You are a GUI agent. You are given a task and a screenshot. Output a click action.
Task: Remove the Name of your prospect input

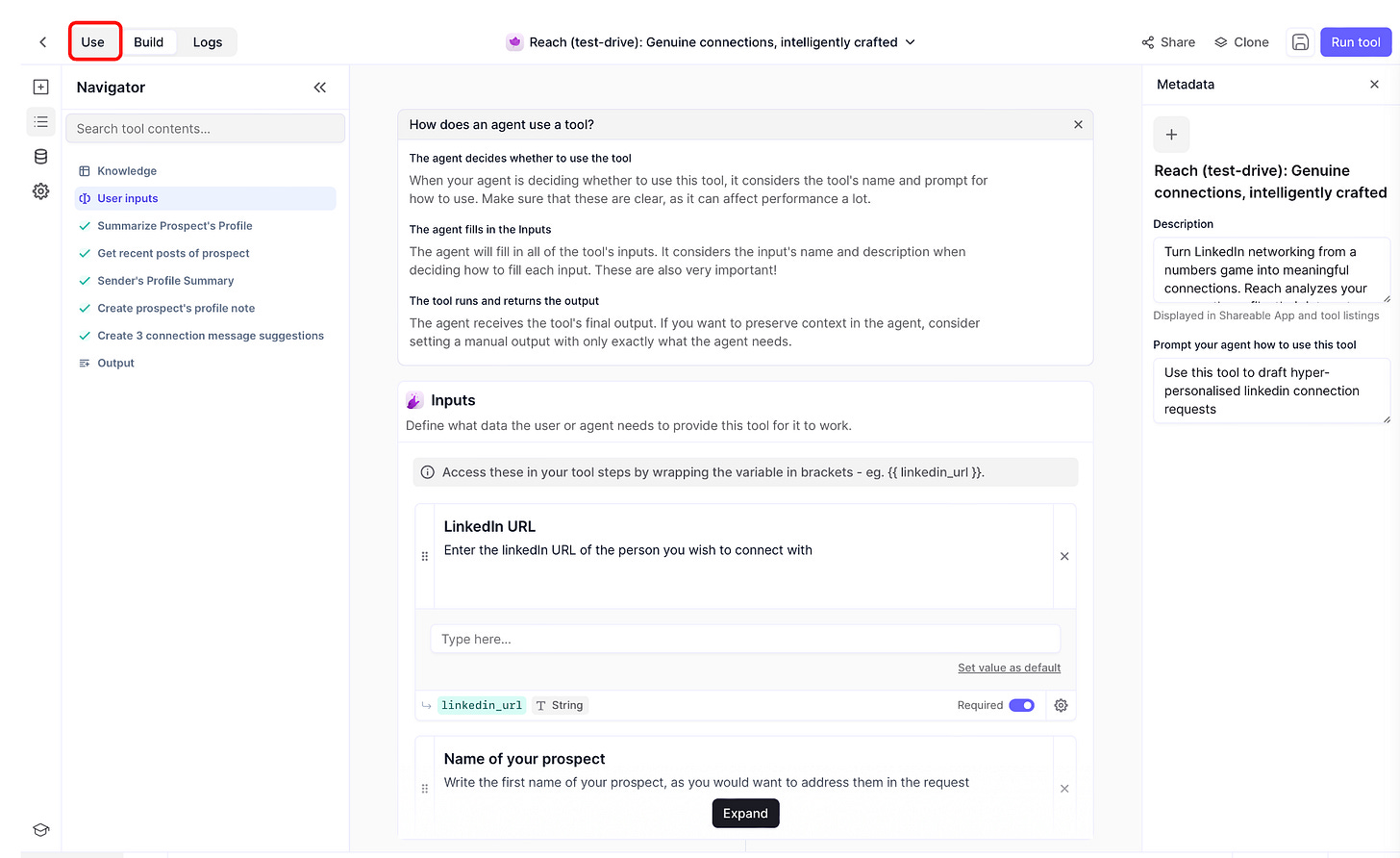pyautogui.click(x=1064, y=789)
